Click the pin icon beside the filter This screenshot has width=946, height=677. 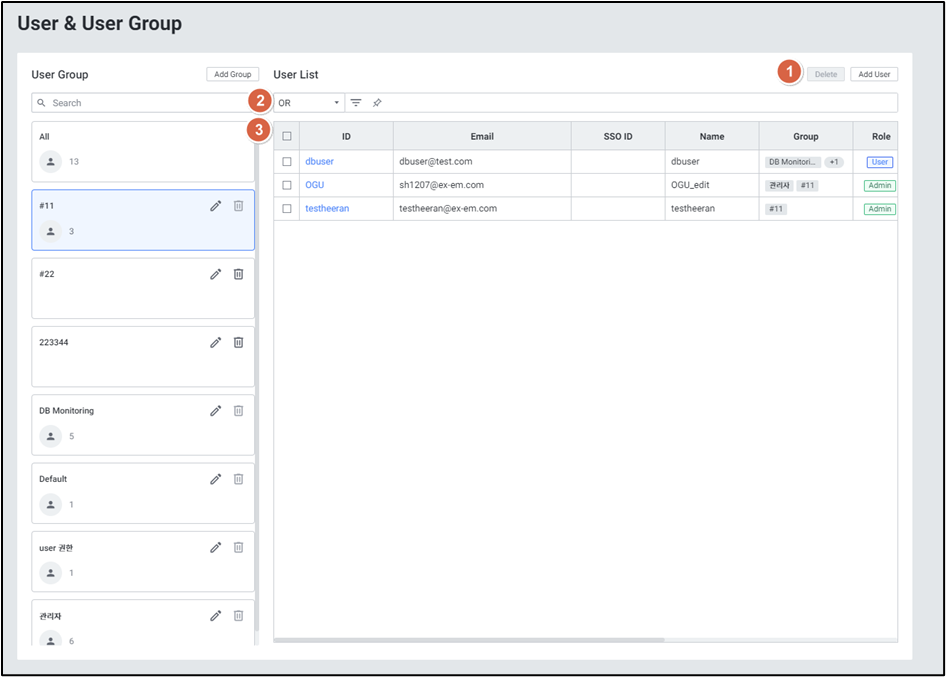[377, 103]
